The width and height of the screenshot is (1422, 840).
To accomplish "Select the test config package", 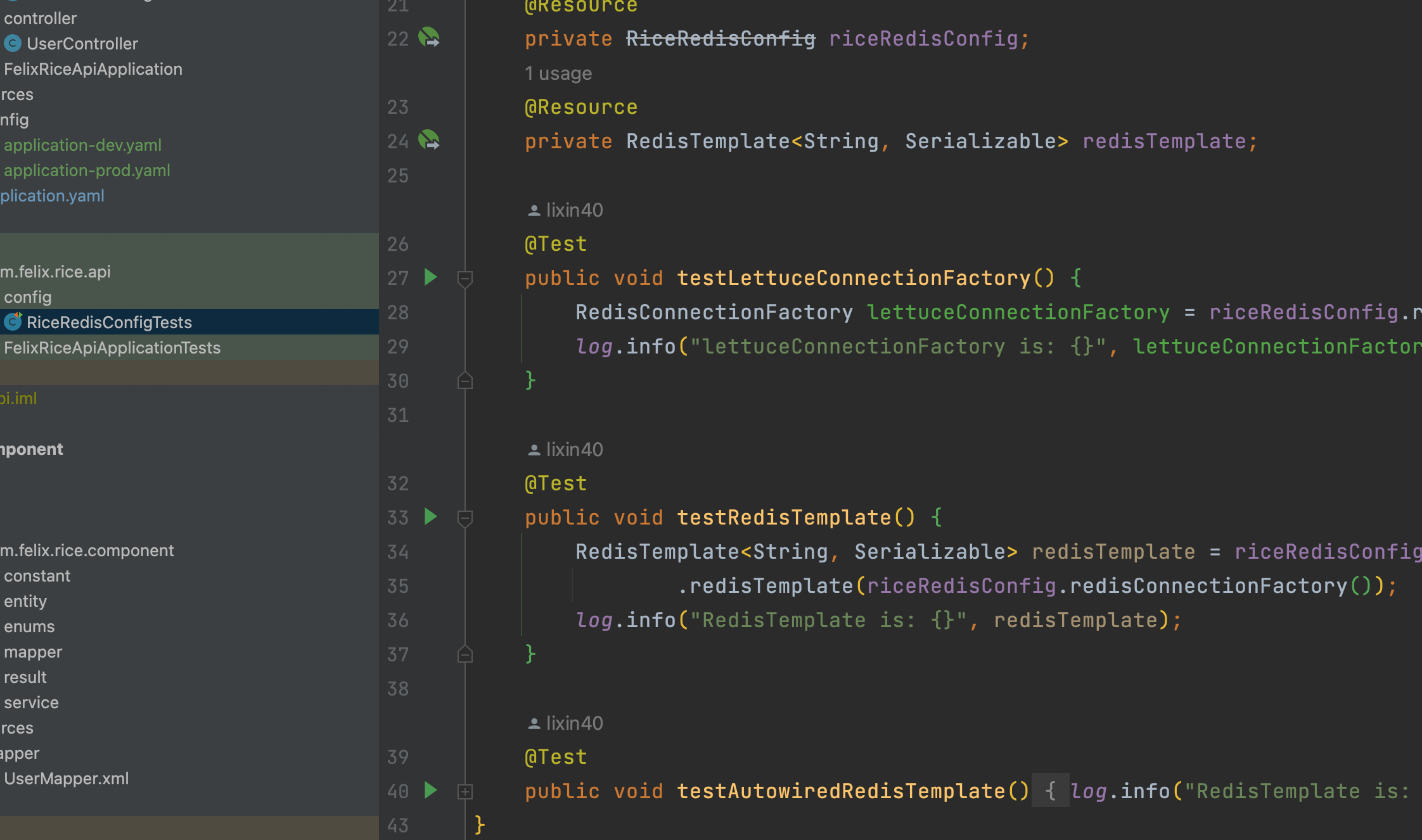I will 28,297.
